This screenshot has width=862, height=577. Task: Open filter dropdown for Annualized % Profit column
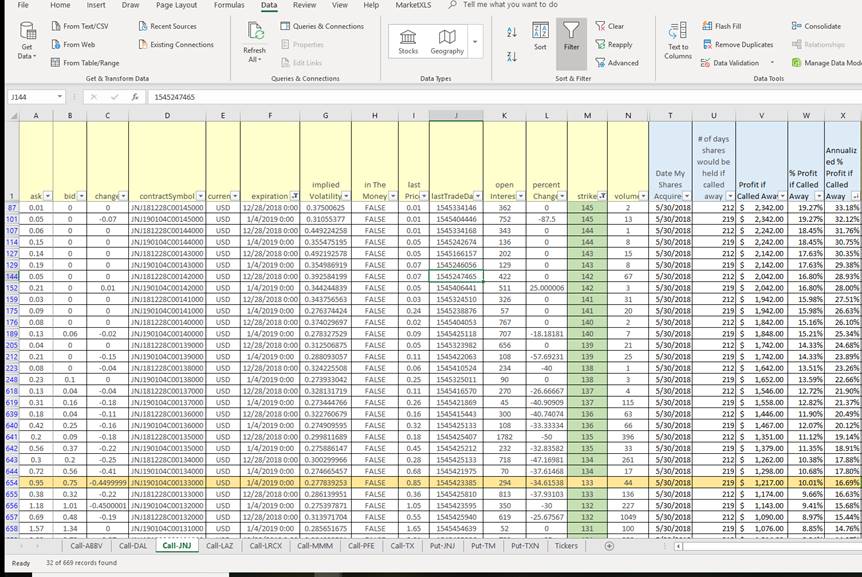[855, 196]
